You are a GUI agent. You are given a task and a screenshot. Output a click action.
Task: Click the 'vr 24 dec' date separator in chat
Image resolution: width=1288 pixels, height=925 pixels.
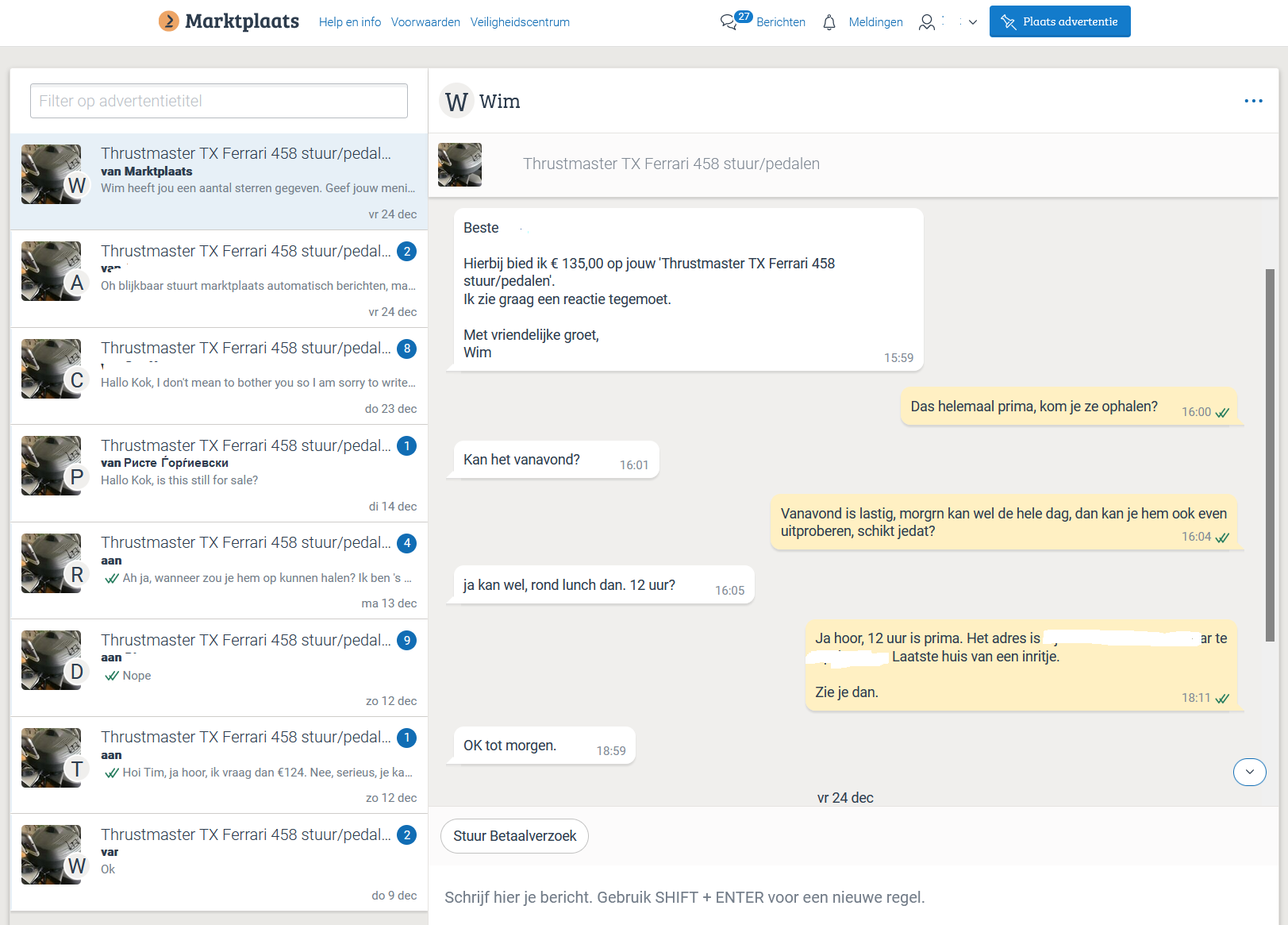[x=845, y=797]
